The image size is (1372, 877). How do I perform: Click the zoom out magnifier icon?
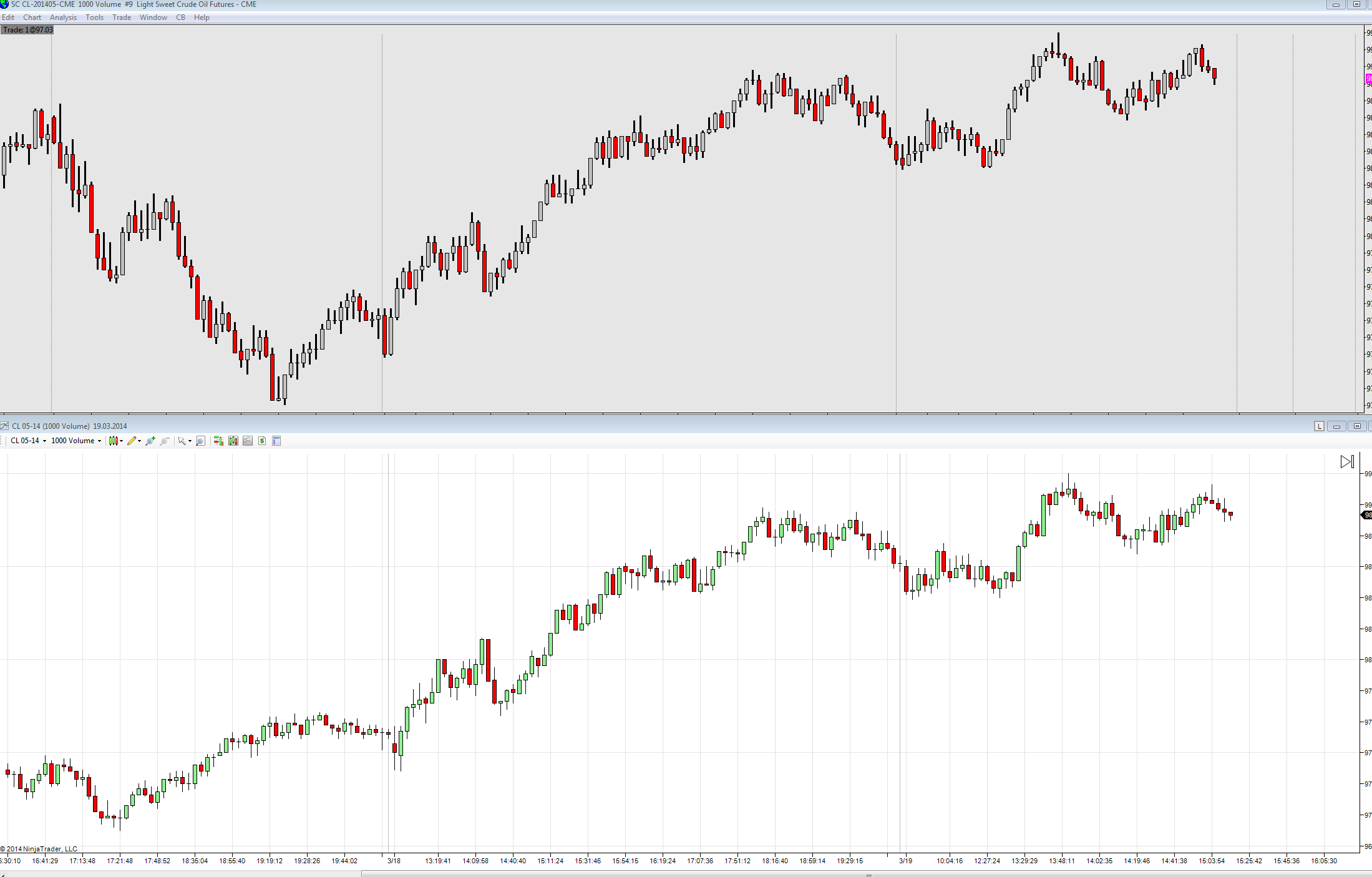tap(165, 441)
